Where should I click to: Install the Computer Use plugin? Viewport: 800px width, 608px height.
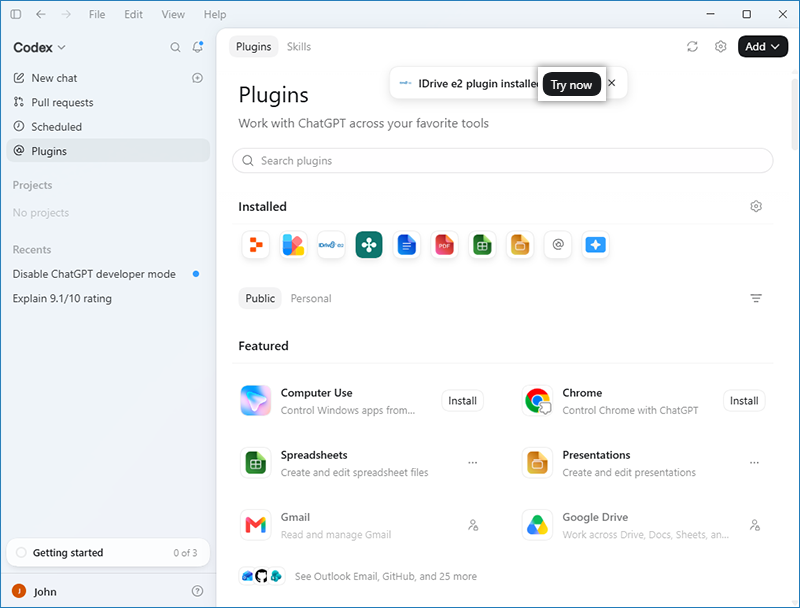(462, 401)
